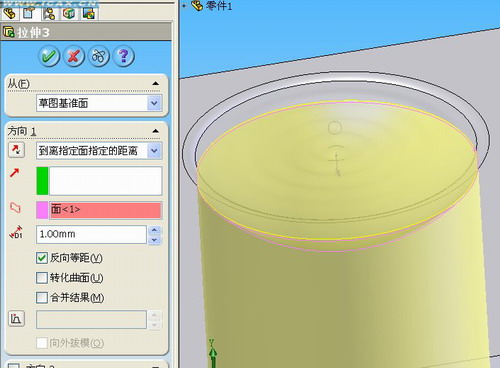Increase the offset distance with up spinner

pos(154,230)
